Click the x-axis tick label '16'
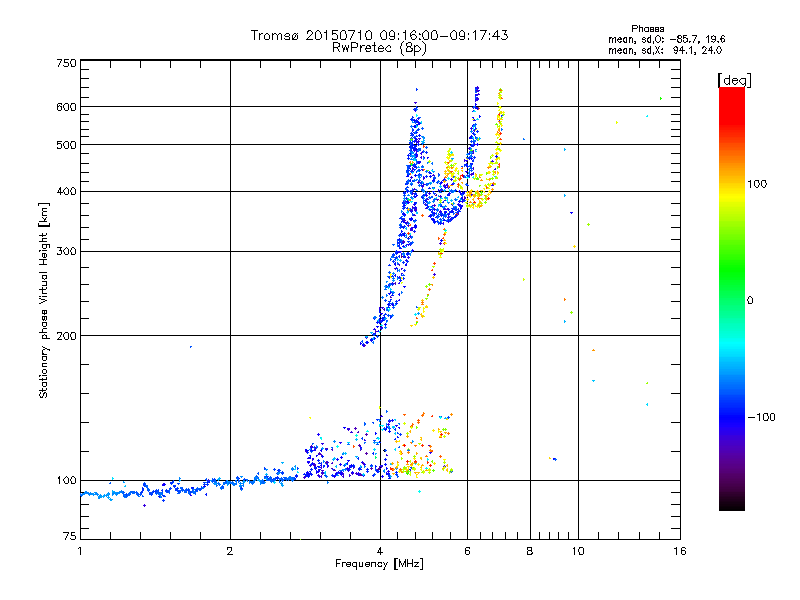Screen dimensions: 800x600 click(x=680, y=551)
